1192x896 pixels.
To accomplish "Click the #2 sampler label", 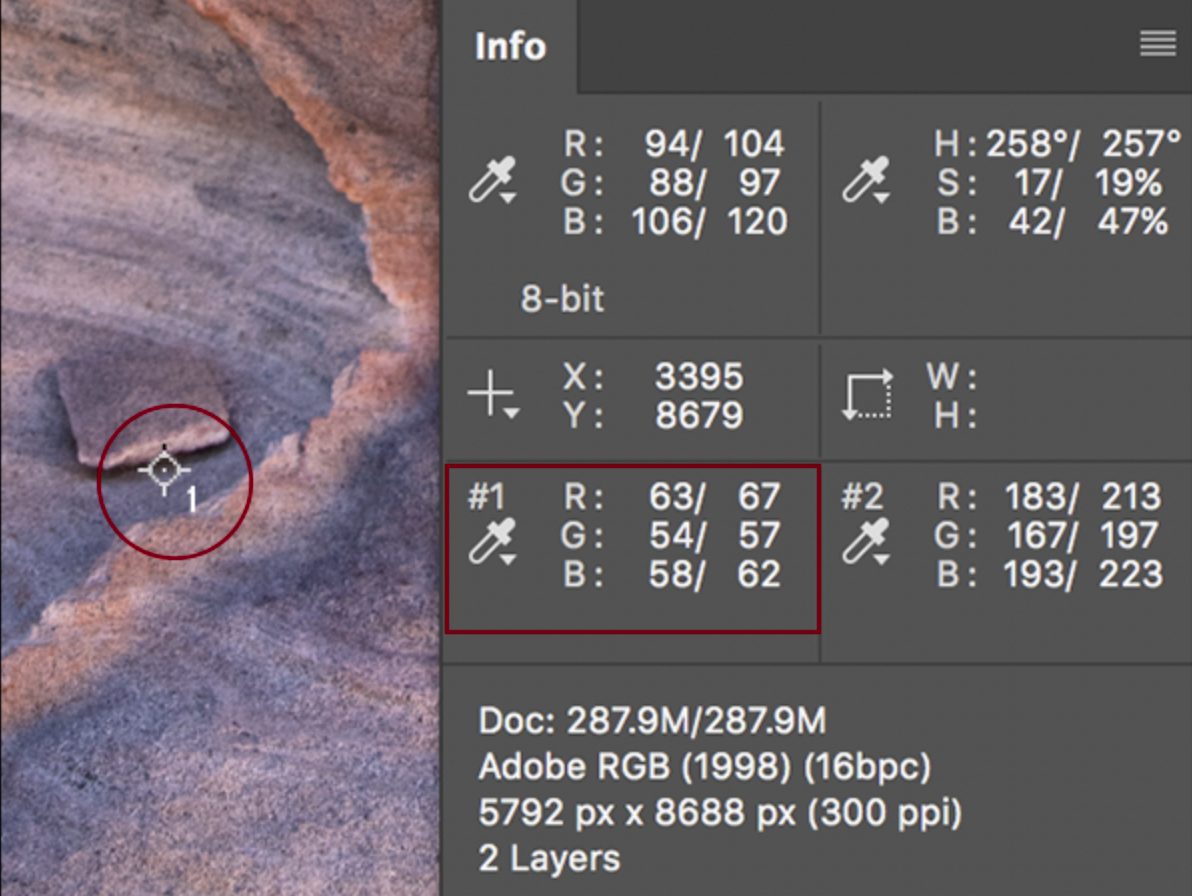I will (862, 497).
